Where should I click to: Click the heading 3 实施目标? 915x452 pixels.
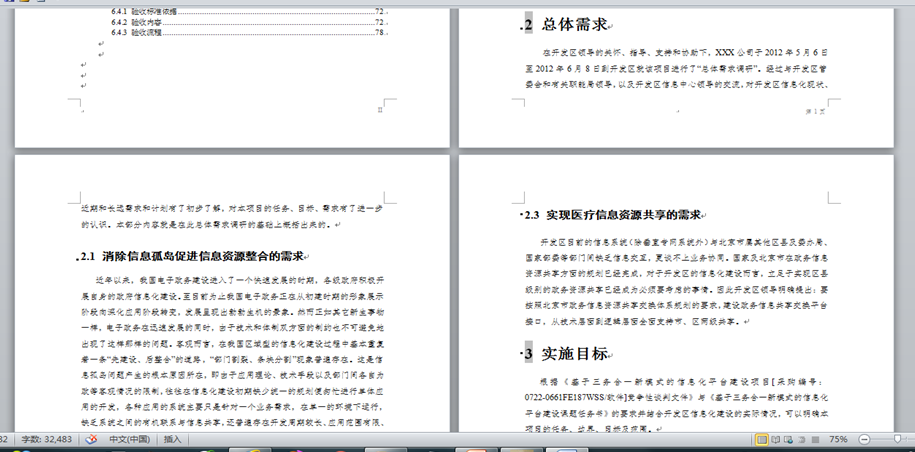[566, 353]
